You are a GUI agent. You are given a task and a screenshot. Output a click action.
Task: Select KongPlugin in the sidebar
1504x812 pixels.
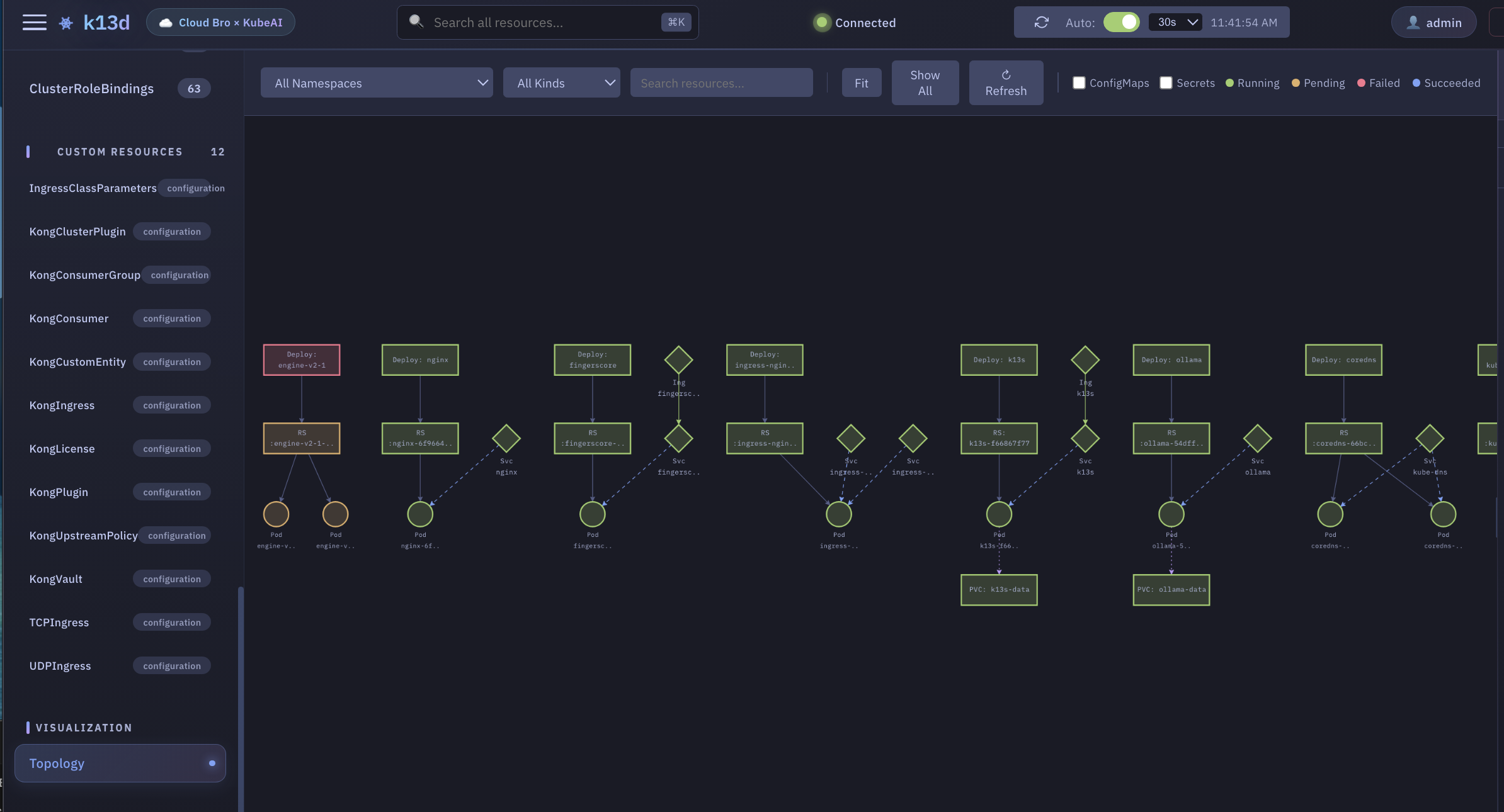(58, 492)
